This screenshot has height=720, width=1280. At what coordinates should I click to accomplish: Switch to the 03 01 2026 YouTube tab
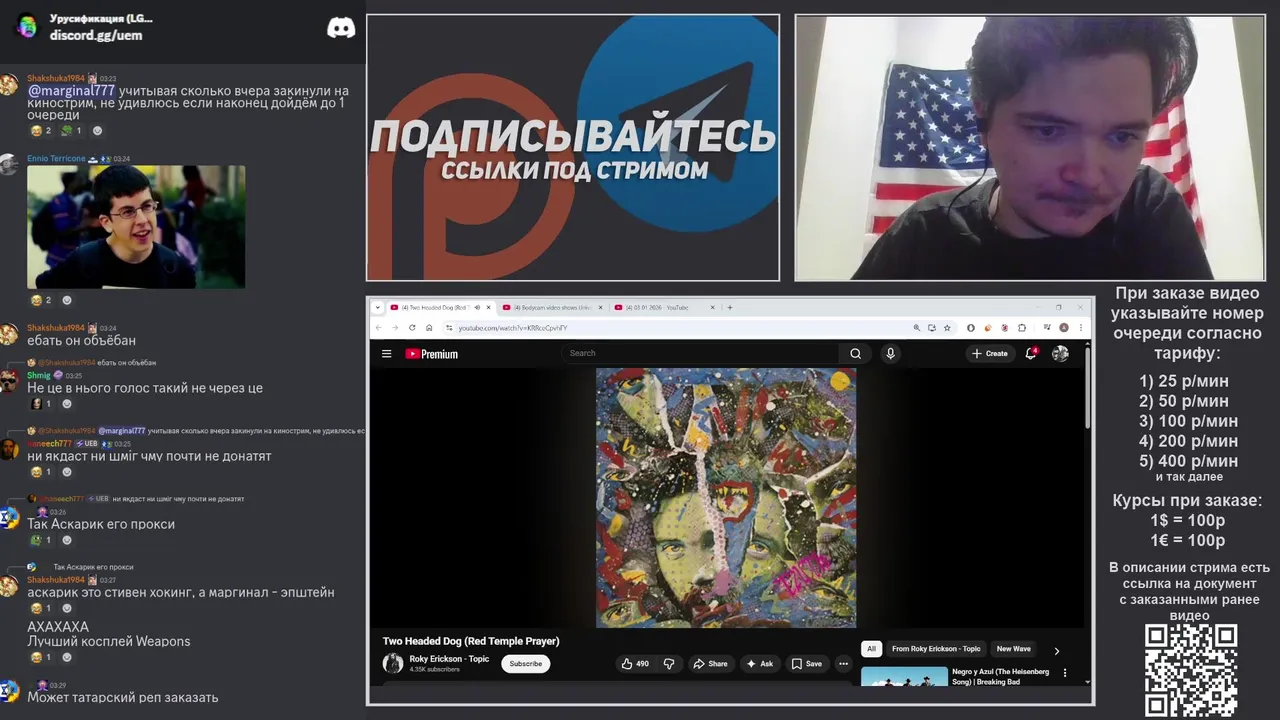663,307
